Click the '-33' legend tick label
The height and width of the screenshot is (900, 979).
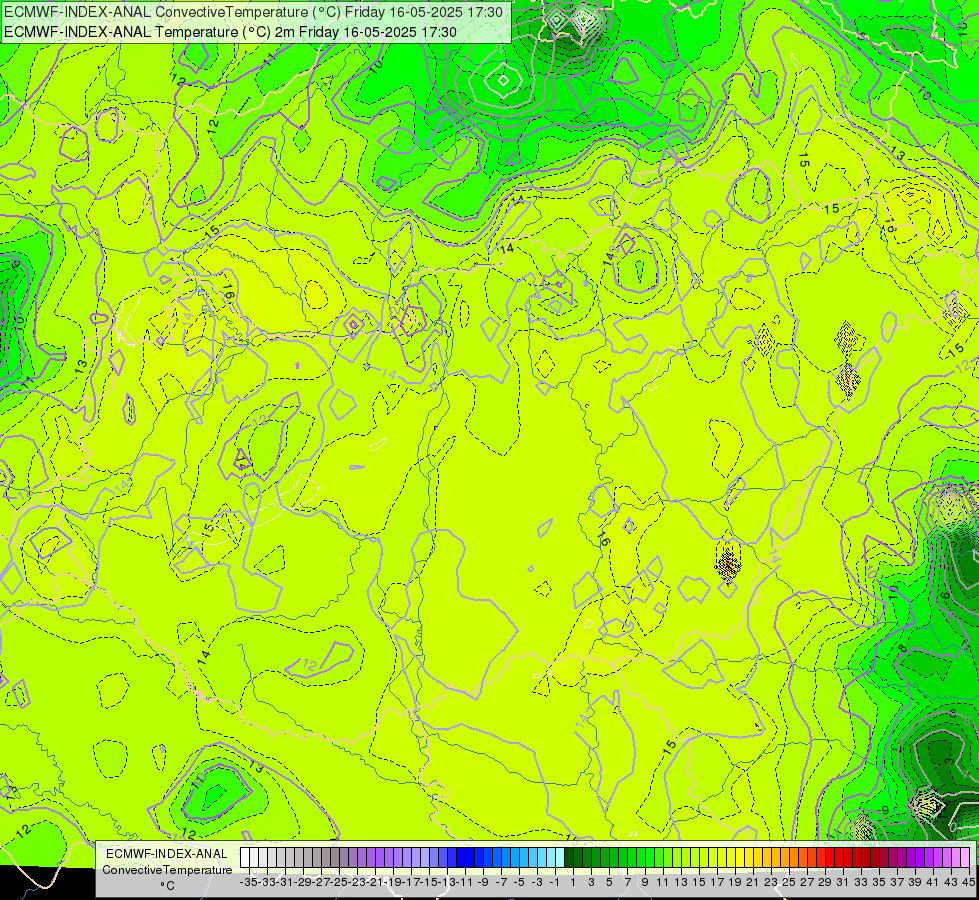(267, 882)
